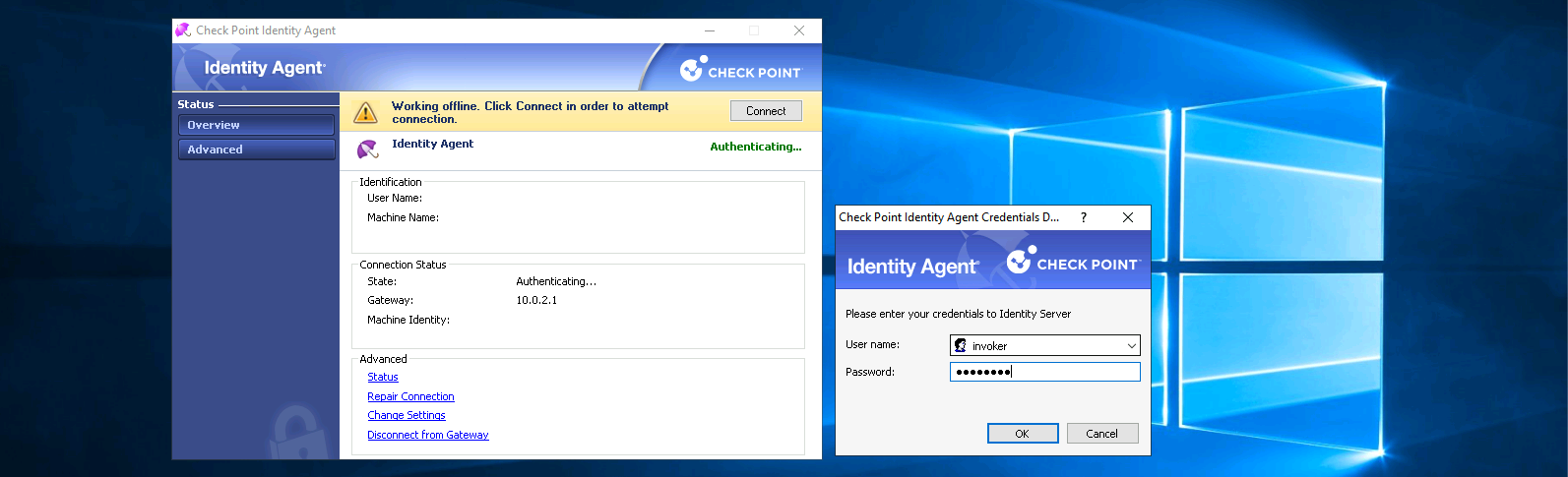Image resolution: width=1568 pixels, height=477 pixels.
Task: Confirm credentials with OK button
Action: pos(1023,434)
